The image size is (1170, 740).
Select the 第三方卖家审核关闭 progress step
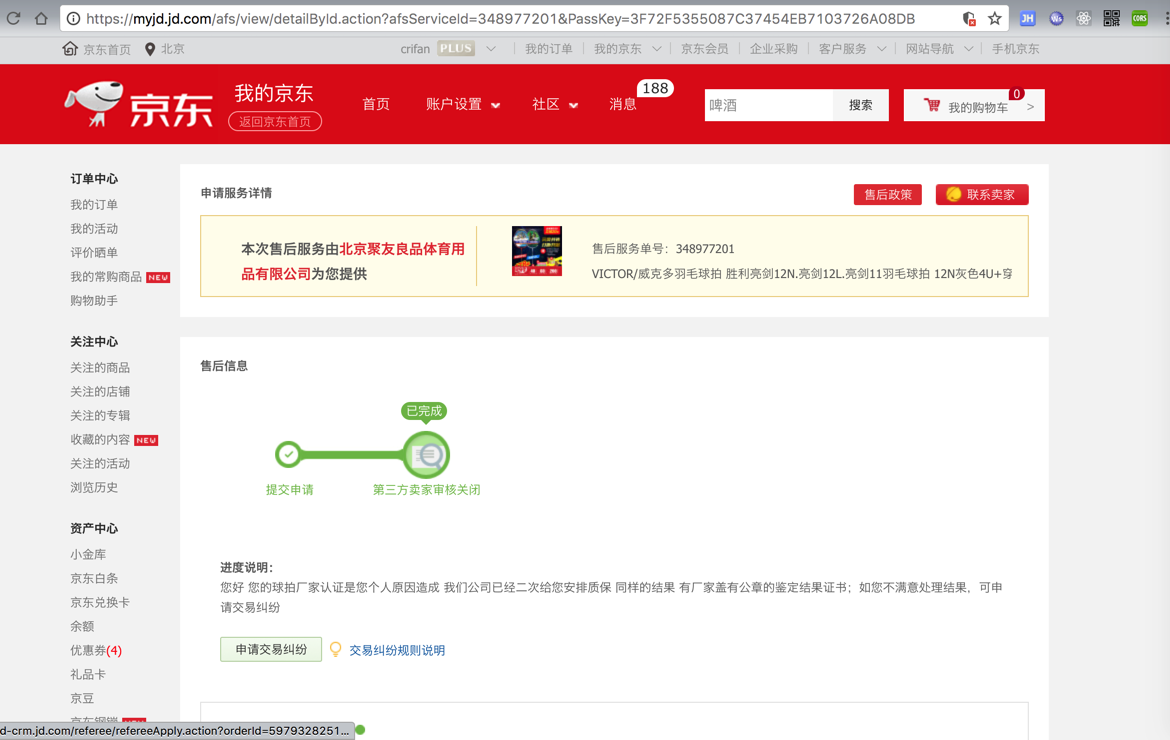pyautogui.click(x=426, y=455)
